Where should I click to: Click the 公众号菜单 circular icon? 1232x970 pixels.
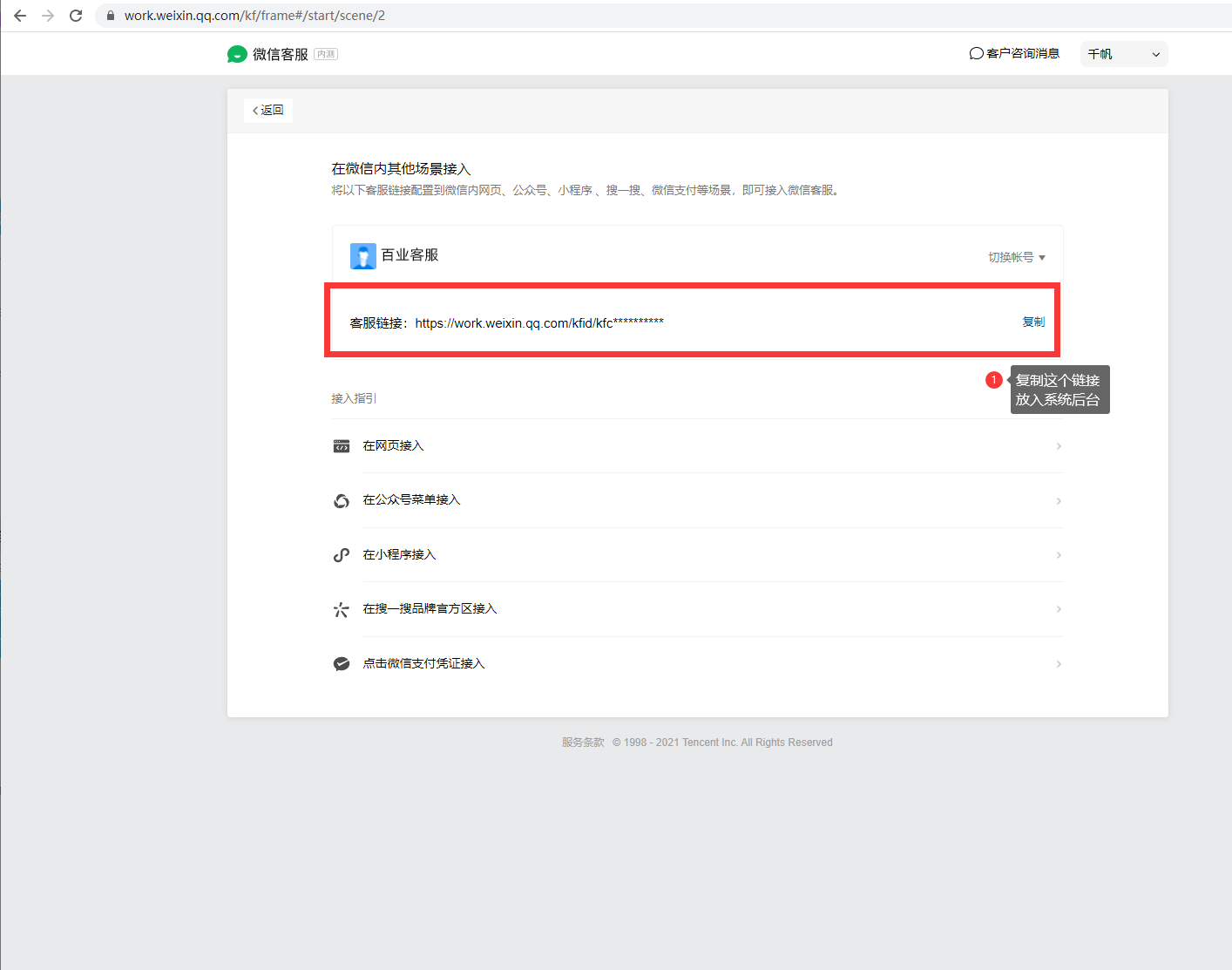342,500
